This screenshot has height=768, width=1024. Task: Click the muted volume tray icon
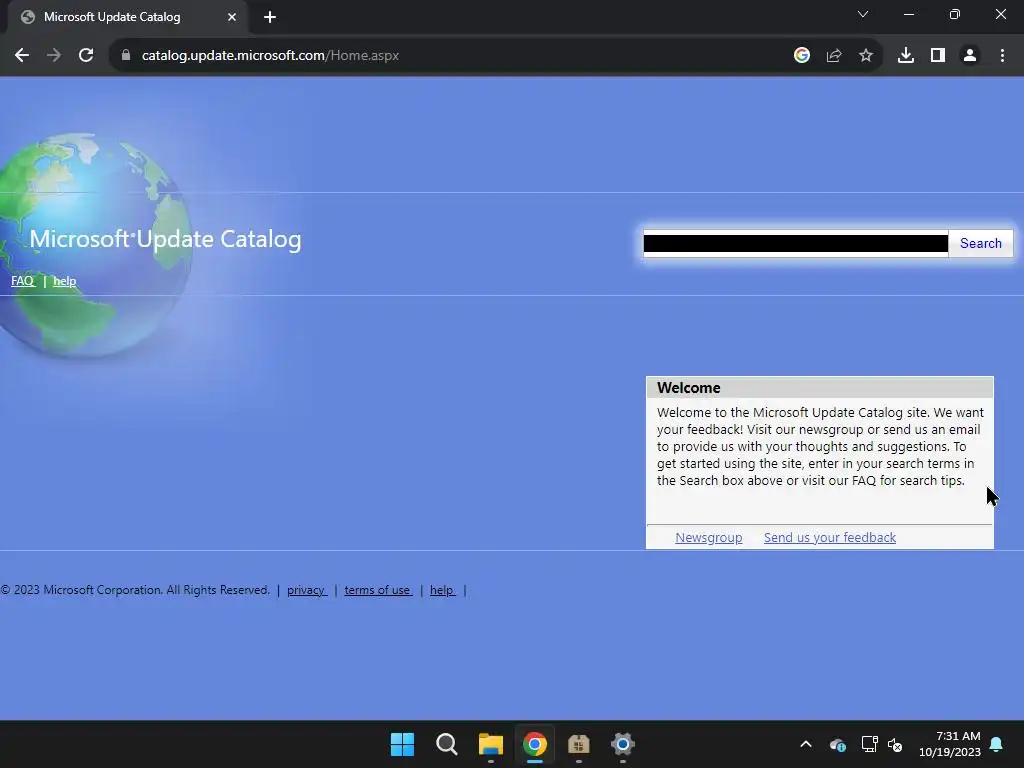point(895,744)
